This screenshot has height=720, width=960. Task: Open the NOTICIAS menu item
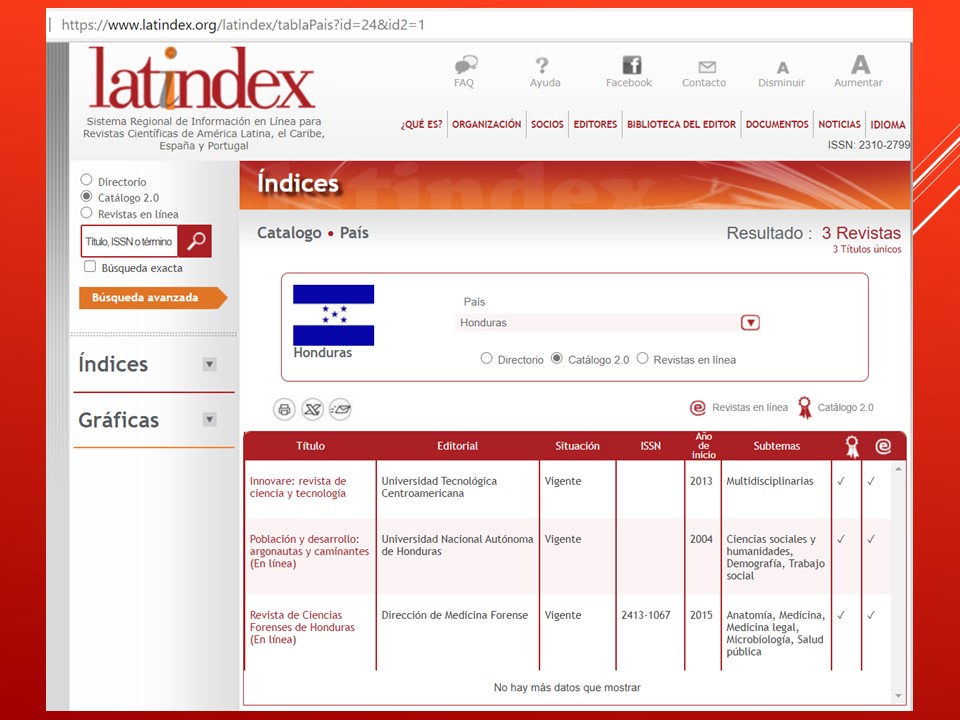pos(839,124)
